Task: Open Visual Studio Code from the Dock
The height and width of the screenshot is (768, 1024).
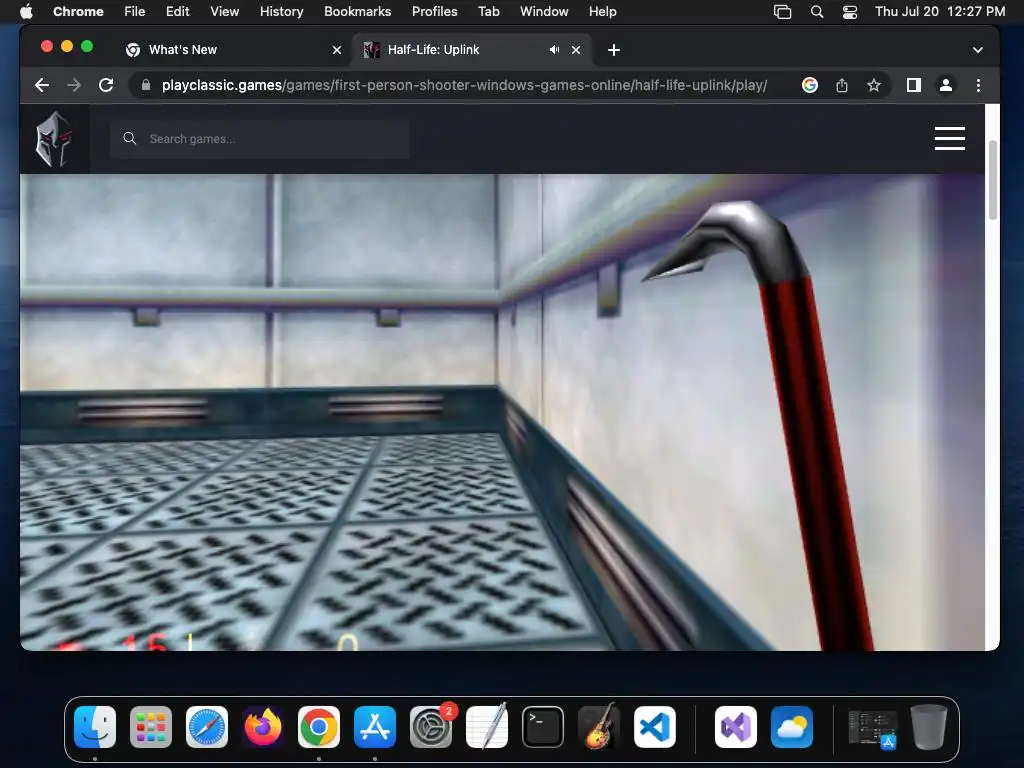Action: pos(654,727)
